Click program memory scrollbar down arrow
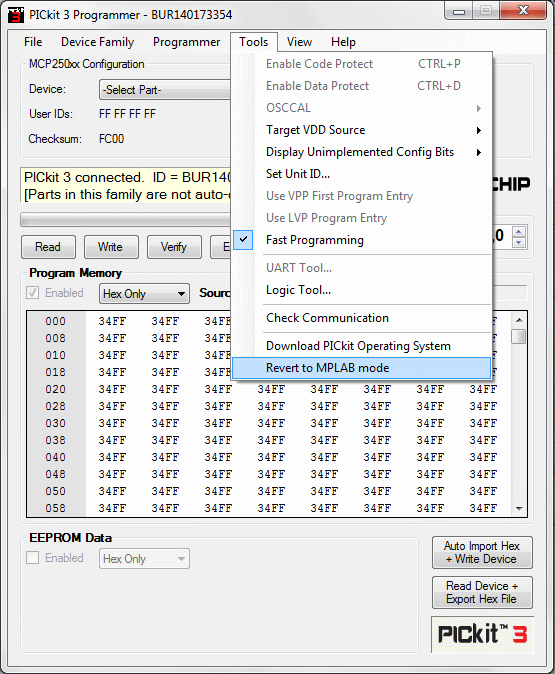The width and height of the screenshot is (555, 674). (x=519, y=509)
